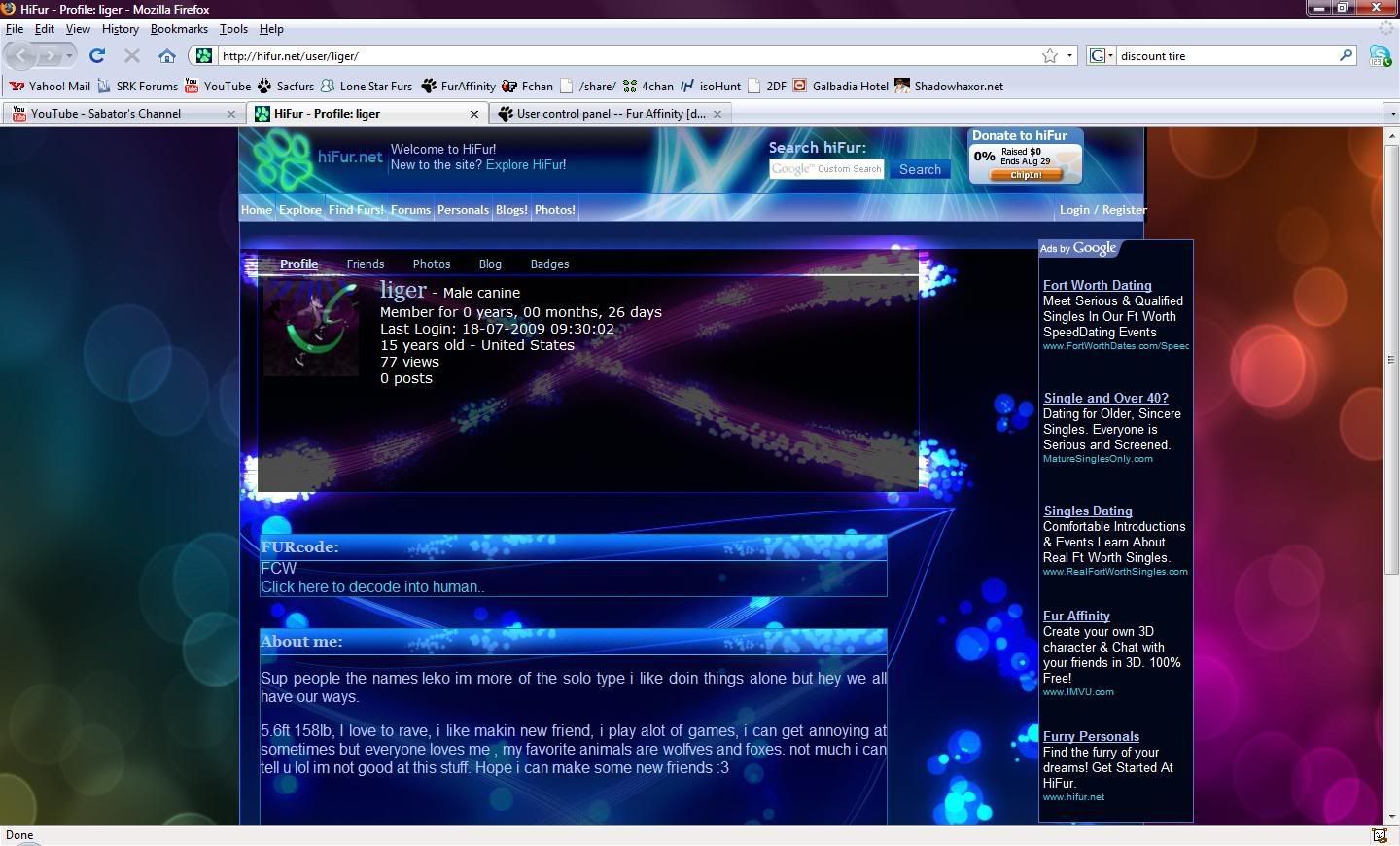The image size is (1400, 846).
Task: Expand the address bar history dropdown
Action: (x=1070, y=55)
